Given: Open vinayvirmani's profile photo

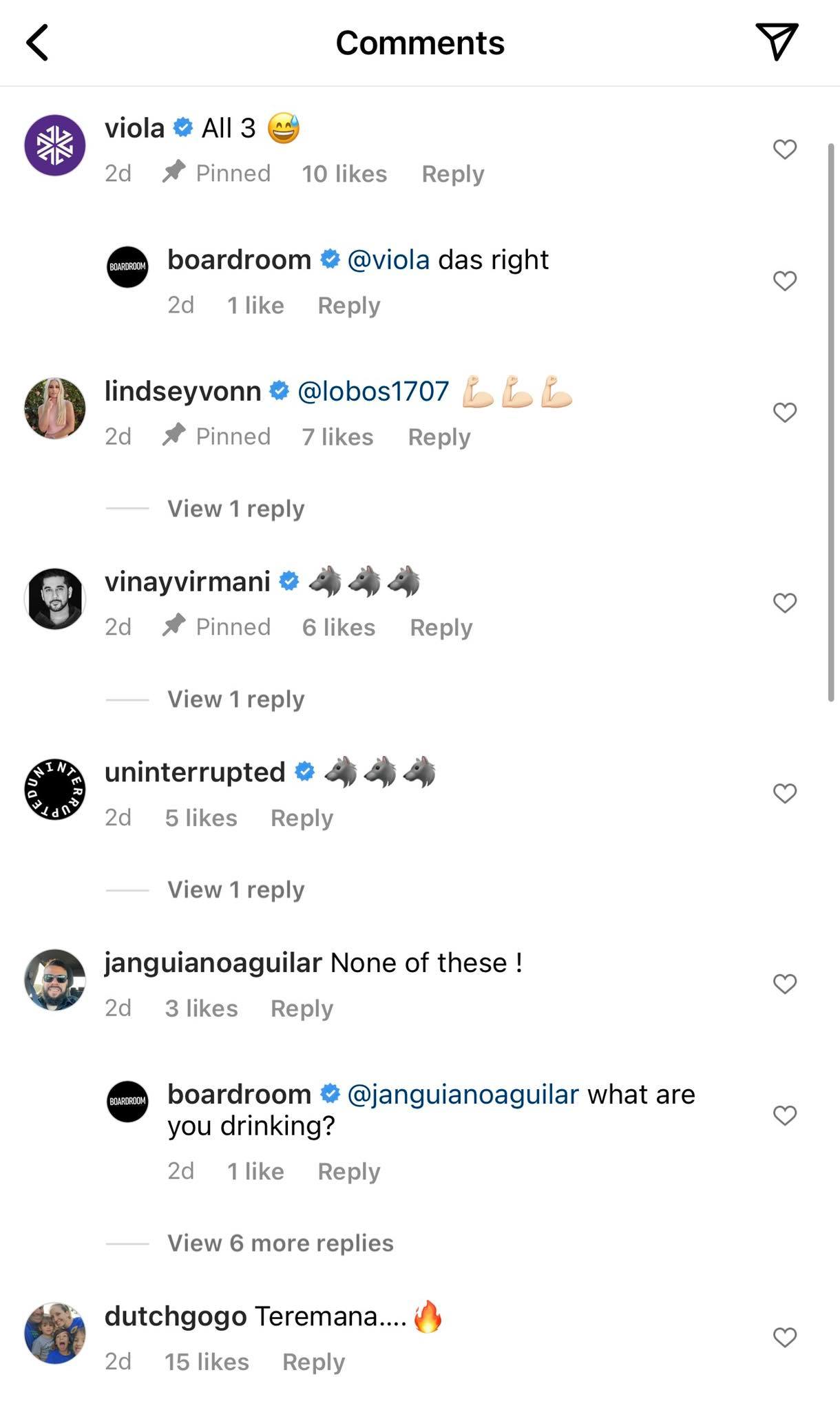Looking at the screenshot, I should (x=55, y=599).
